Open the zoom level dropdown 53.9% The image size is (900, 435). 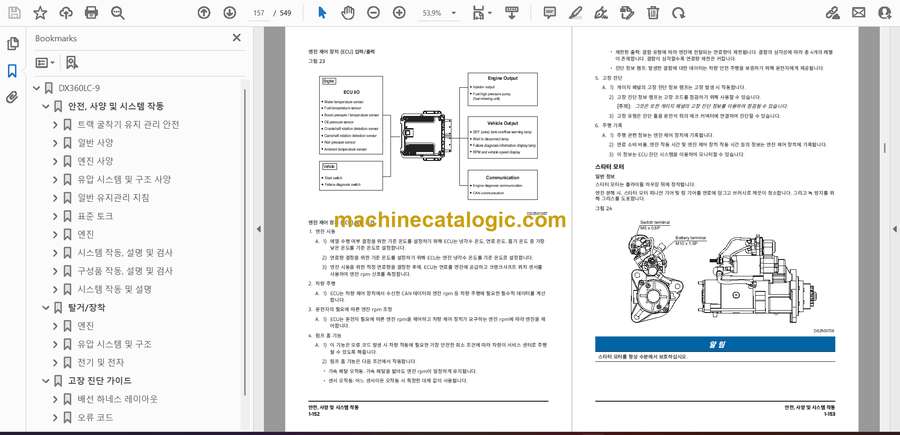439,13
